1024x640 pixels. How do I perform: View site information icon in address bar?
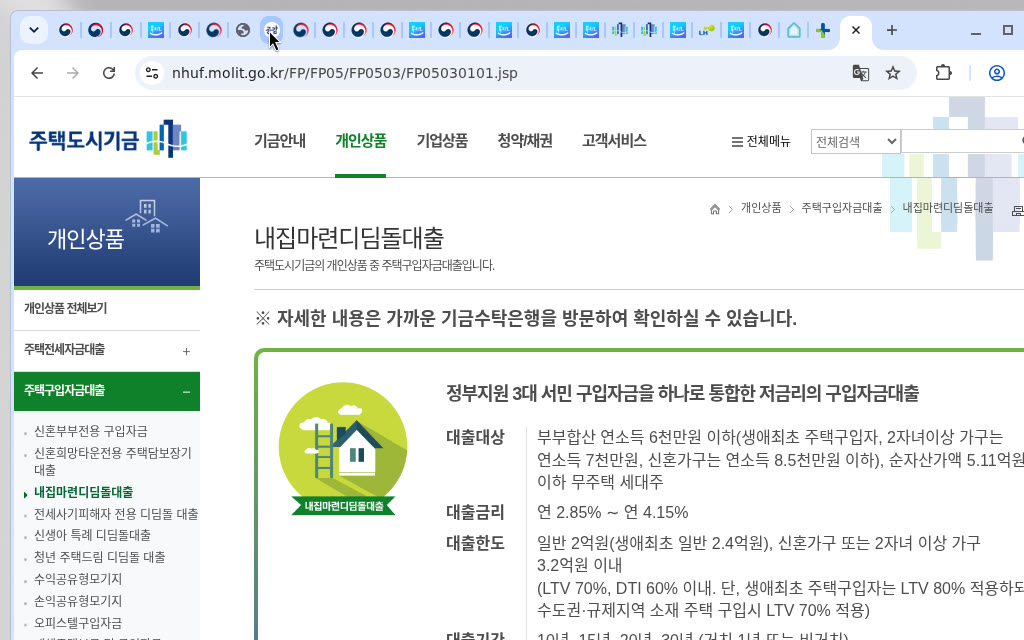[x=152, y=73]
